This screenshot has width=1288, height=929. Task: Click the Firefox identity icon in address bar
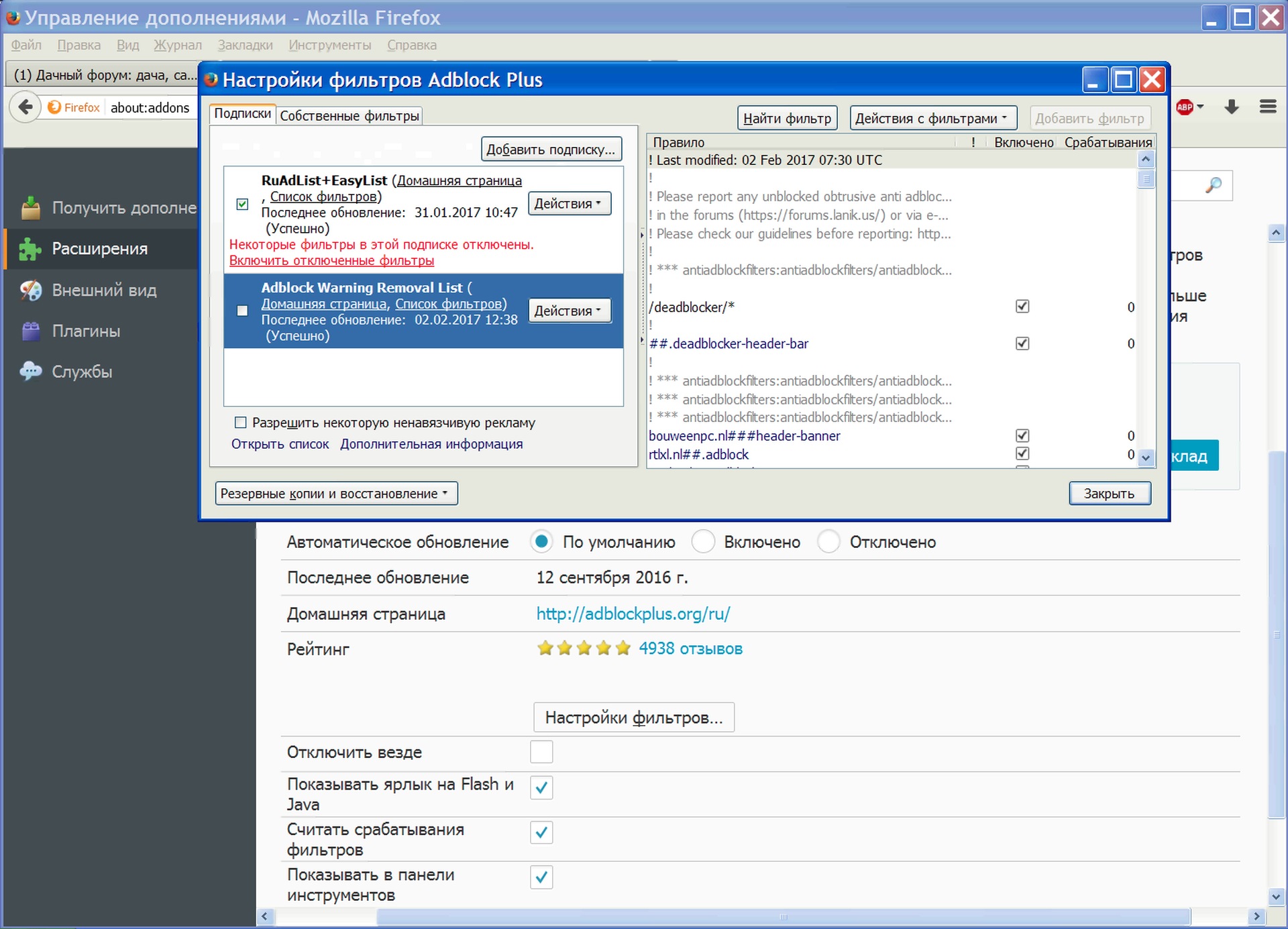(74, 107)
